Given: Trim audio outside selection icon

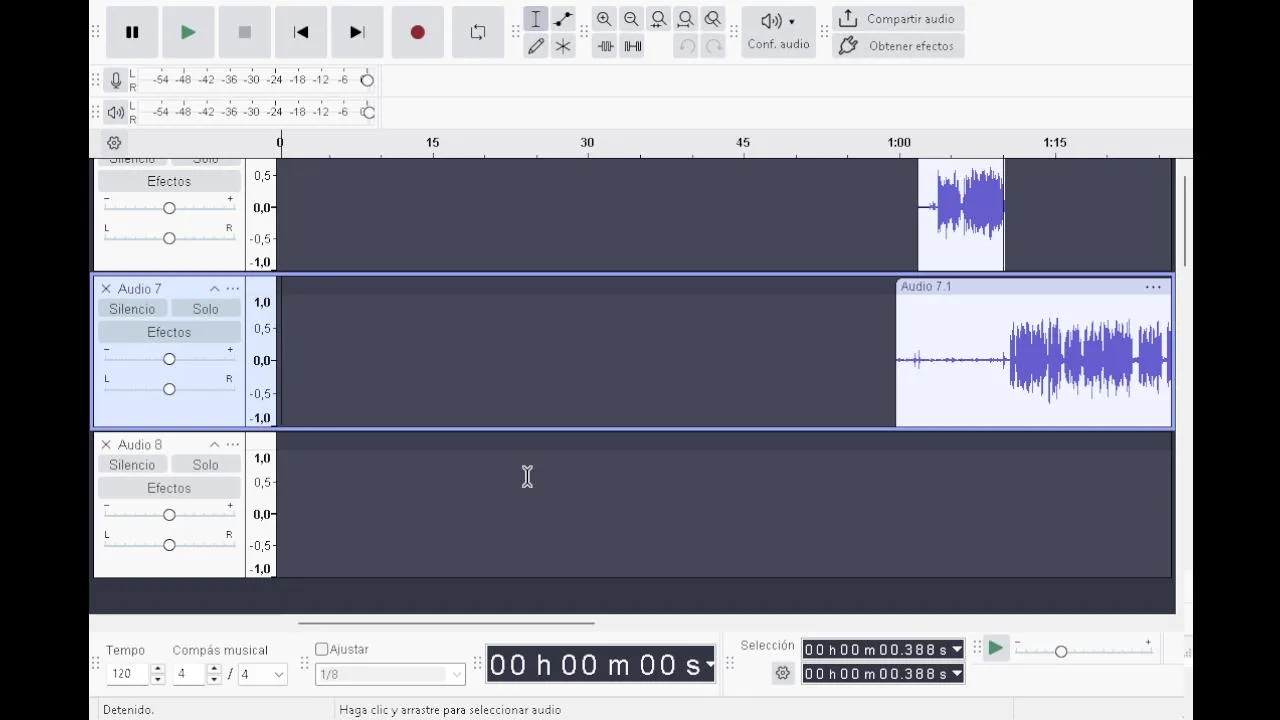Looking at the screenshot, I should pos(605,46).
